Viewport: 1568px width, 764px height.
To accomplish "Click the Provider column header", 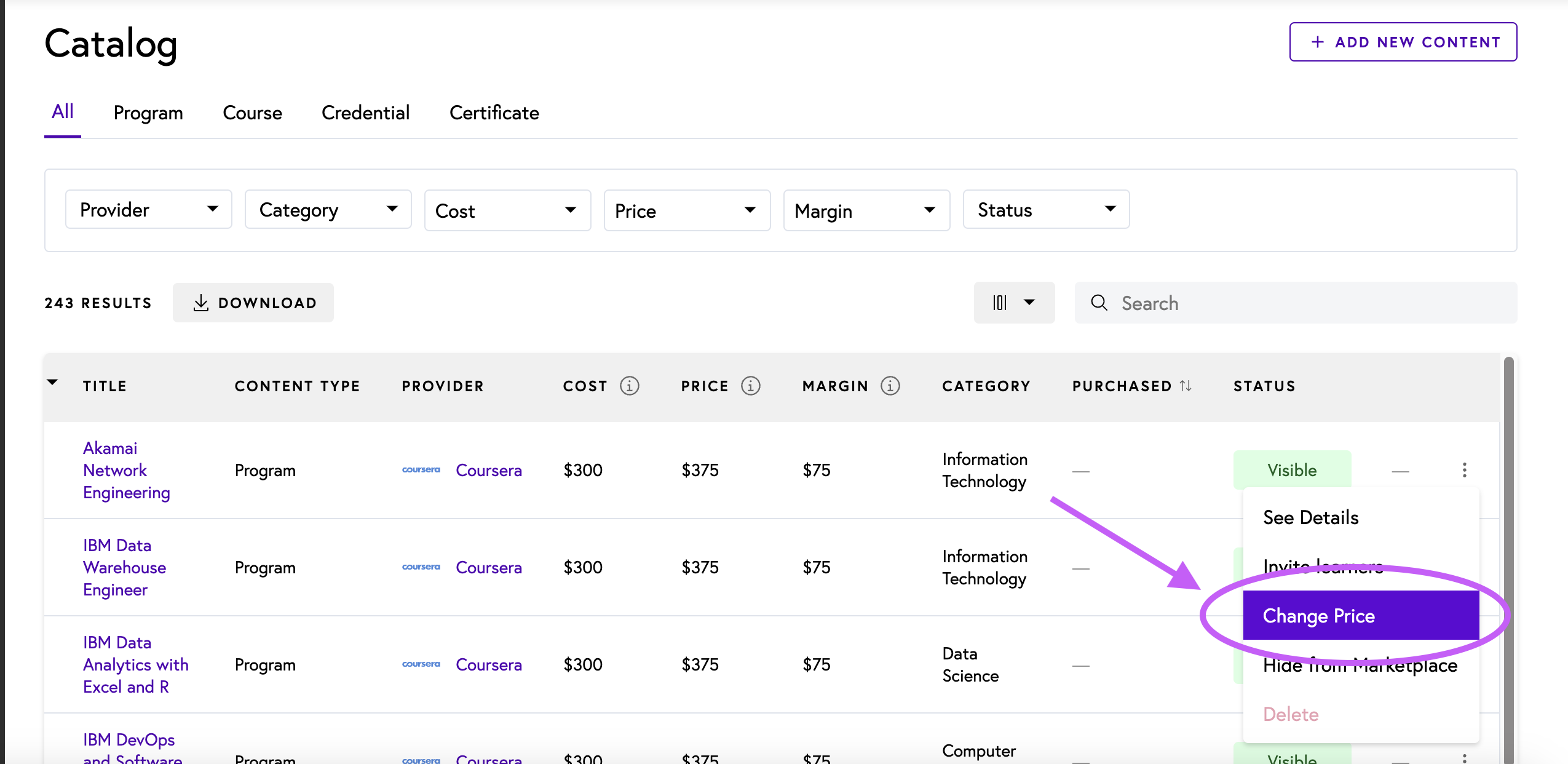I will click(x=443, y=386).
